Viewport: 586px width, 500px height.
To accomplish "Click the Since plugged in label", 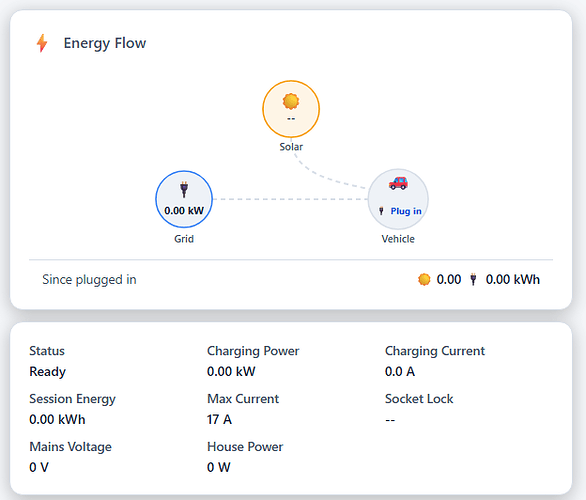I will (x=89, y=280).
